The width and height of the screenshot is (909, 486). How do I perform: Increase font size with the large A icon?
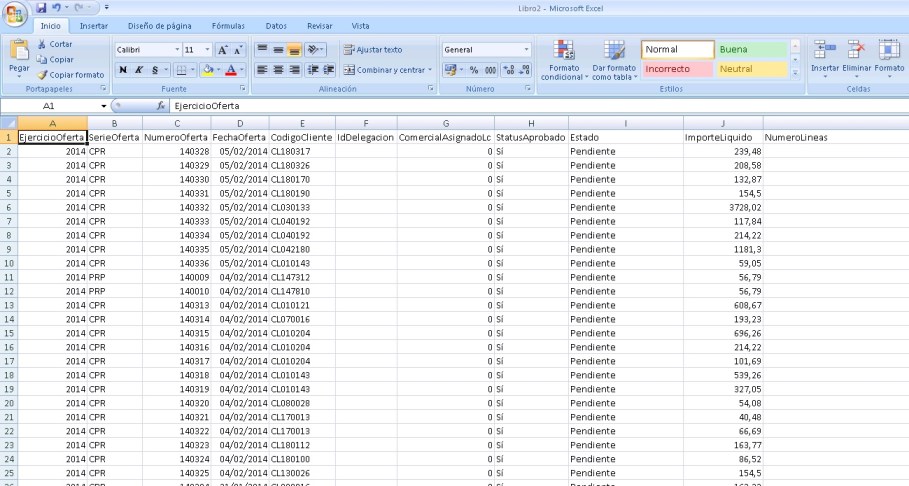[223, 49]
